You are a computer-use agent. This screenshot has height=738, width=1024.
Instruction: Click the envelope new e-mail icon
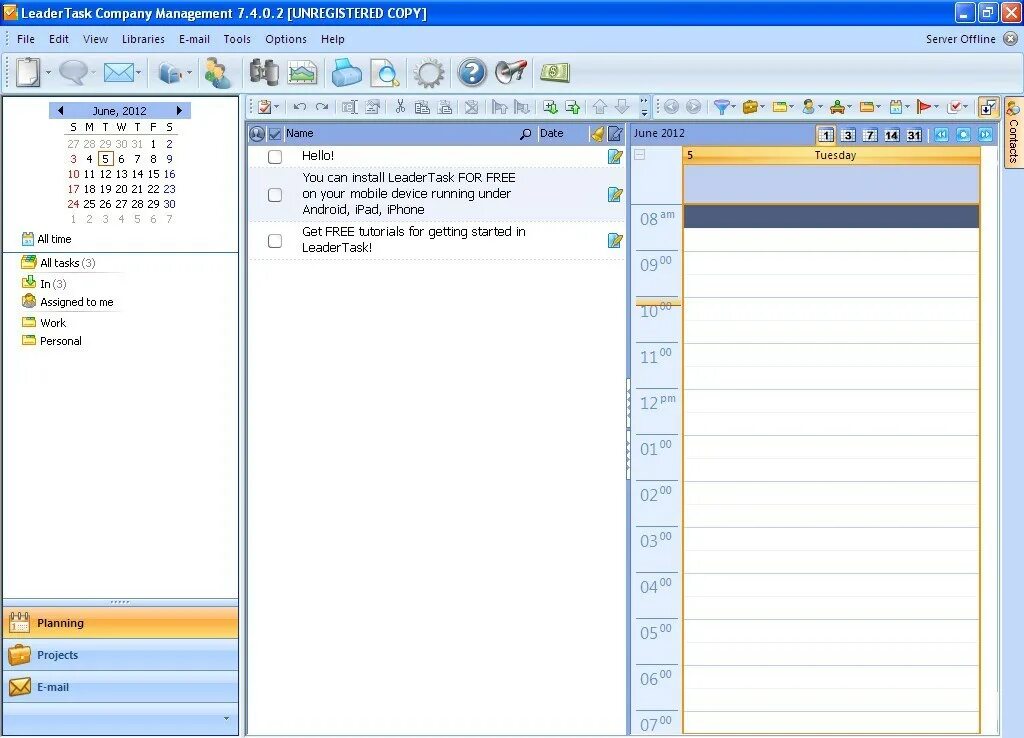click(x=118, y=72)
